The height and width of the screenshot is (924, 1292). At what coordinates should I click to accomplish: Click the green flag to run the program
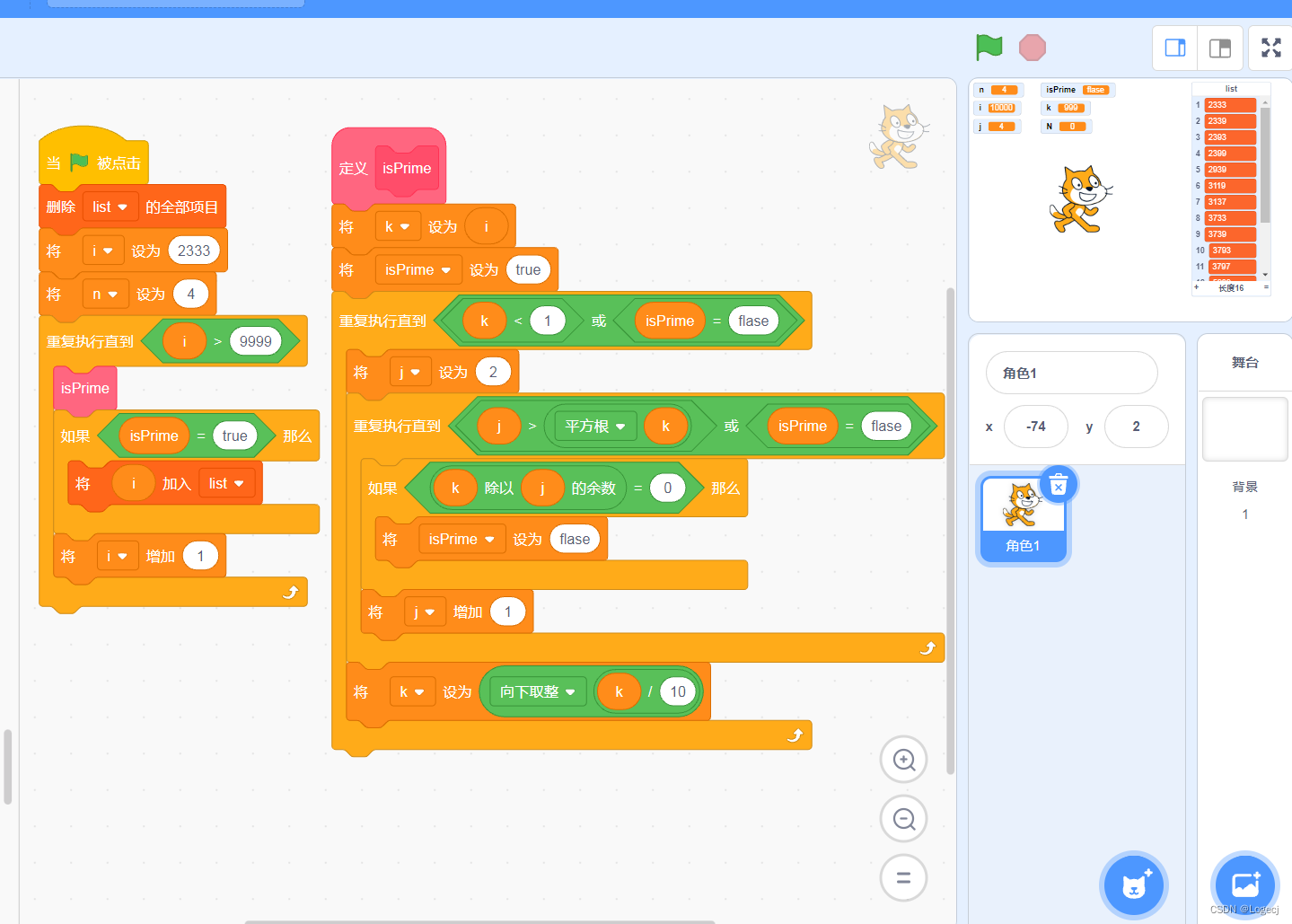click(989, 47)
